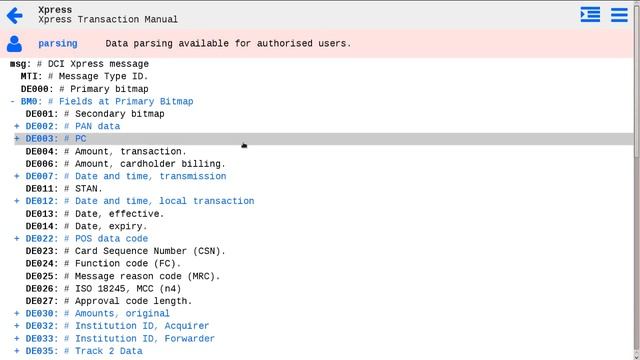Expand DE012 Date and time, local transaction

(x=17, y=201)
